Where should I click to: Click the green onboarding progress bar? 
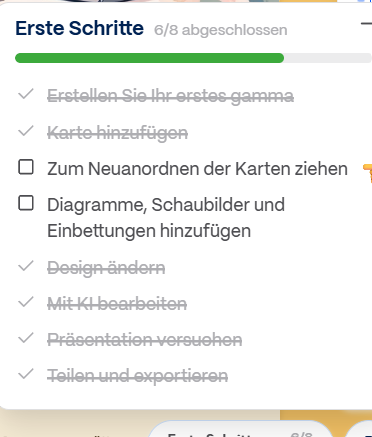click(149, 58)
